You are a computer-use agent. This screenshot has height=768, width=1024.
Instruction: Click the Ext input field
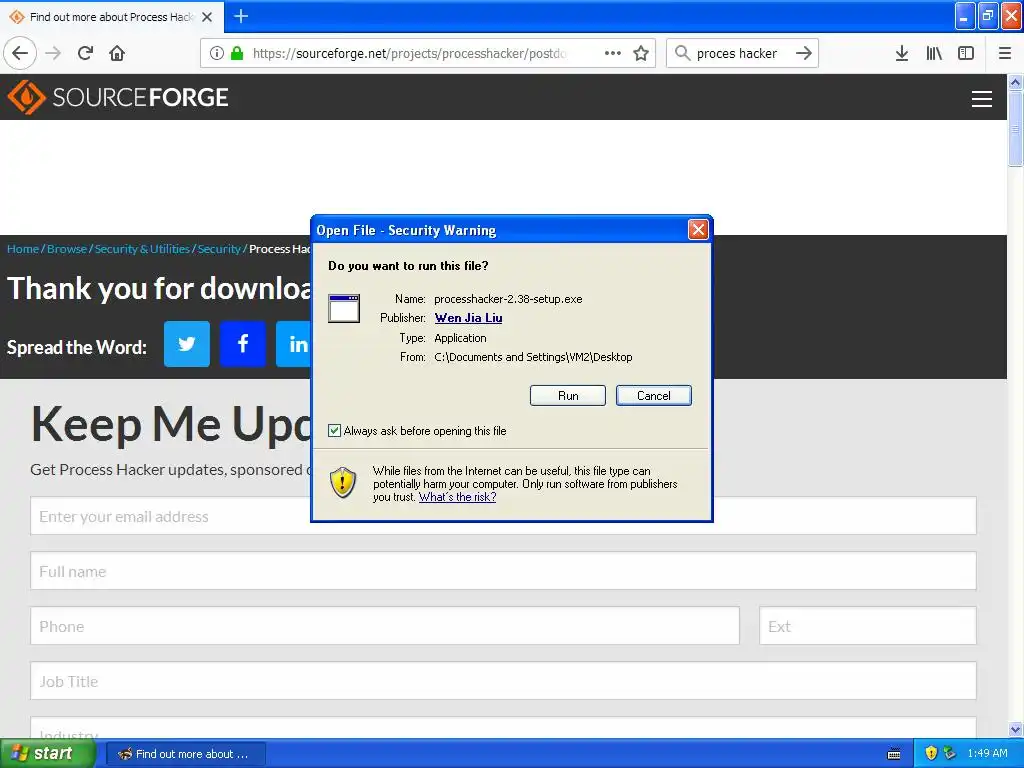pos(867,626)
